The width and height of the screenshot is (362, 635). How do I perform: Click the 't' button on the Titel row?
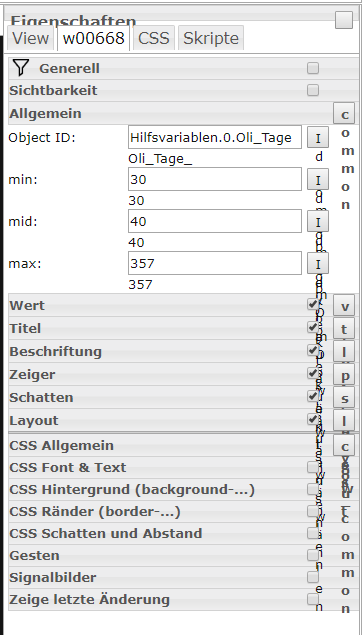[x=344, y=329]
